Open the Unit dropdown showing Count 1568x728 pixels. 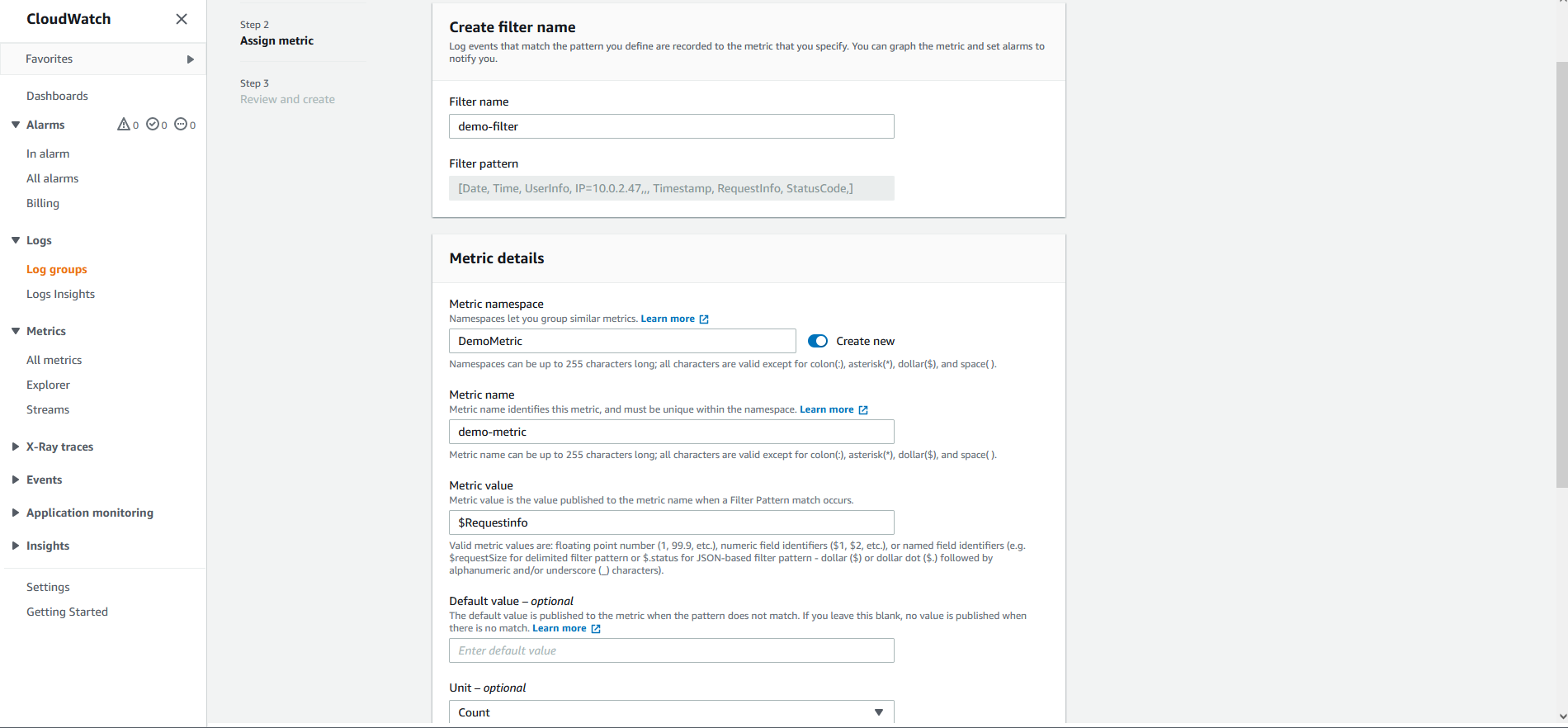coord(672,712)
